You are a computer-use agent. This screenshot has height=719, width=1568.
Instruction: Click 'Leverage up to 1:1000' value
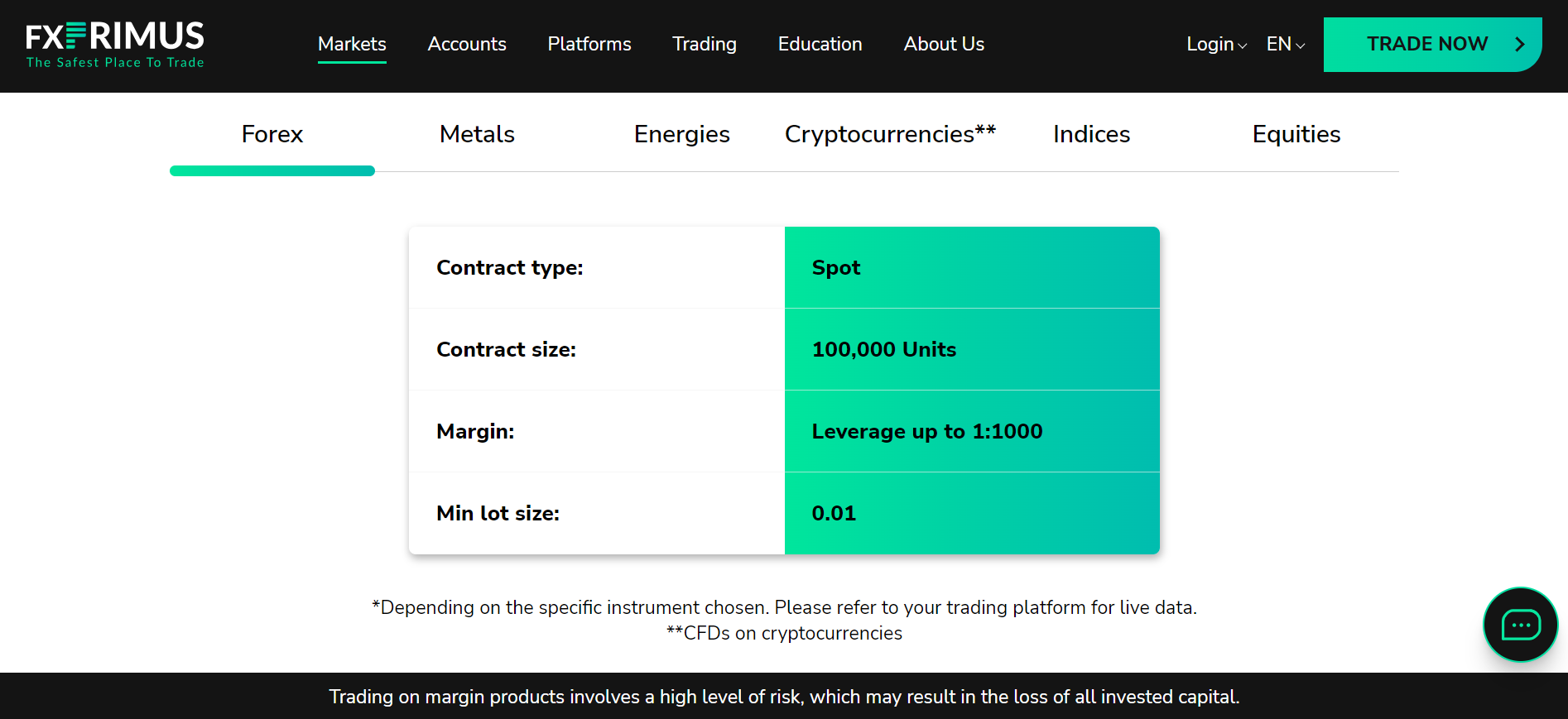[x=927, y=431]
